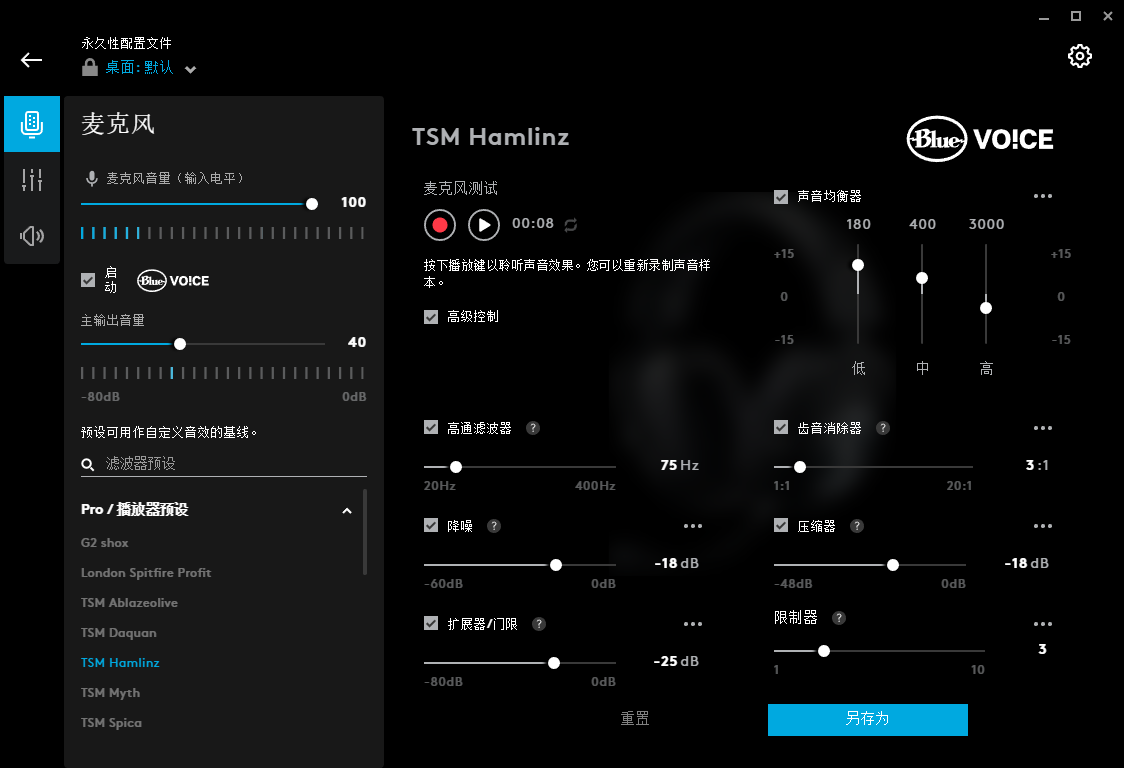Screen dimensions: 1124x768
Task: Uncheck the 高级控制 checkbox
Action: tap(431, 316)
